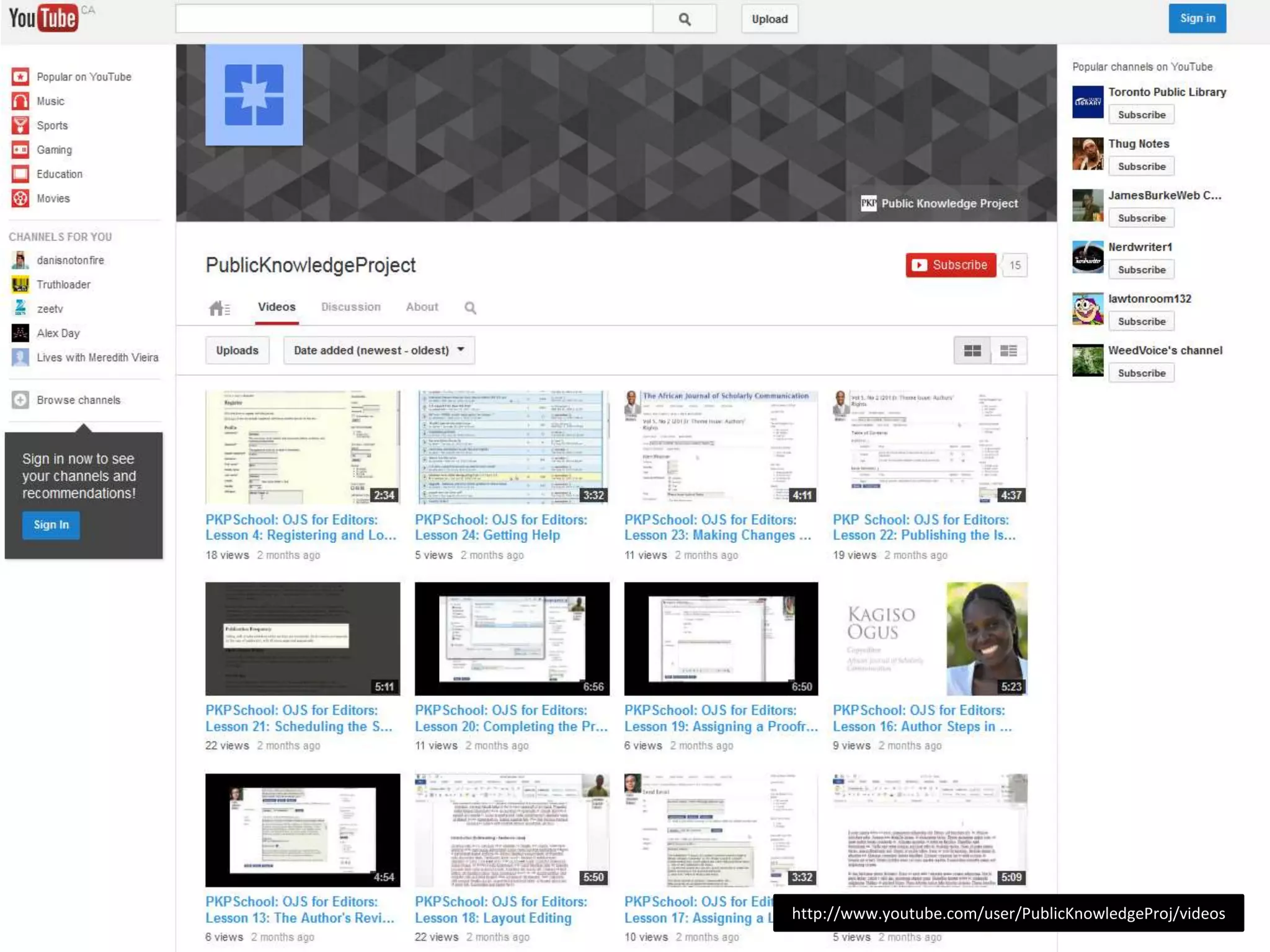Viewport: 1270px width, 952px height.
Task: Click the channel home icon tab
Action: click(220, 308)
